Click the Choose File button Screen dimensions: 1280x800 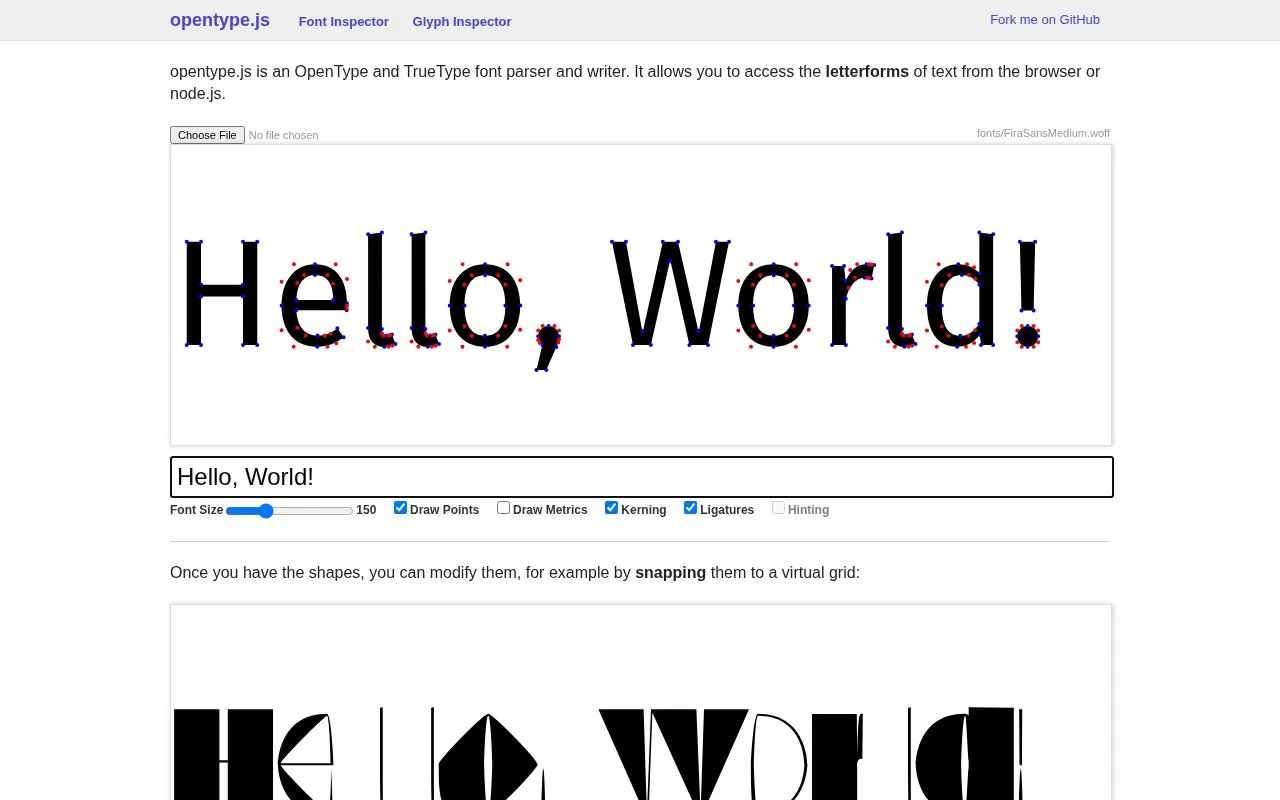point(207,135)
